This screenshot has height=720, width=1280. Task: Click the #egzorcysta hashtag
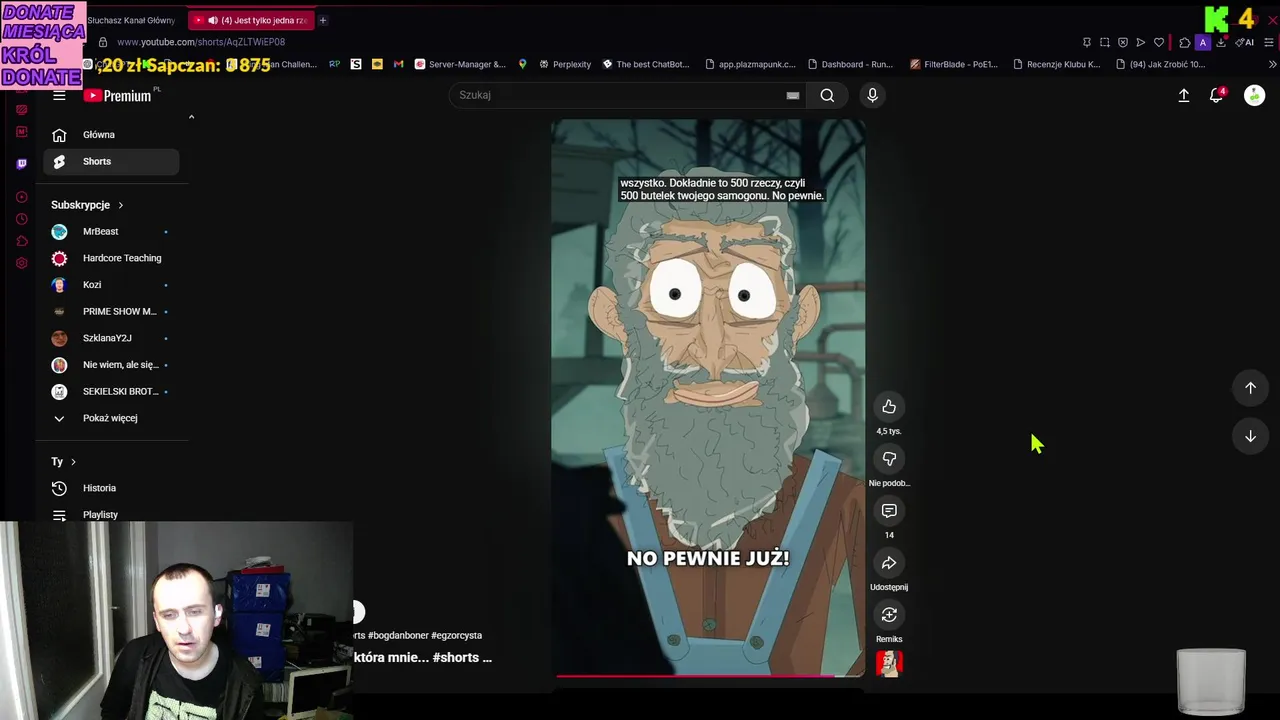click(457, 635)
